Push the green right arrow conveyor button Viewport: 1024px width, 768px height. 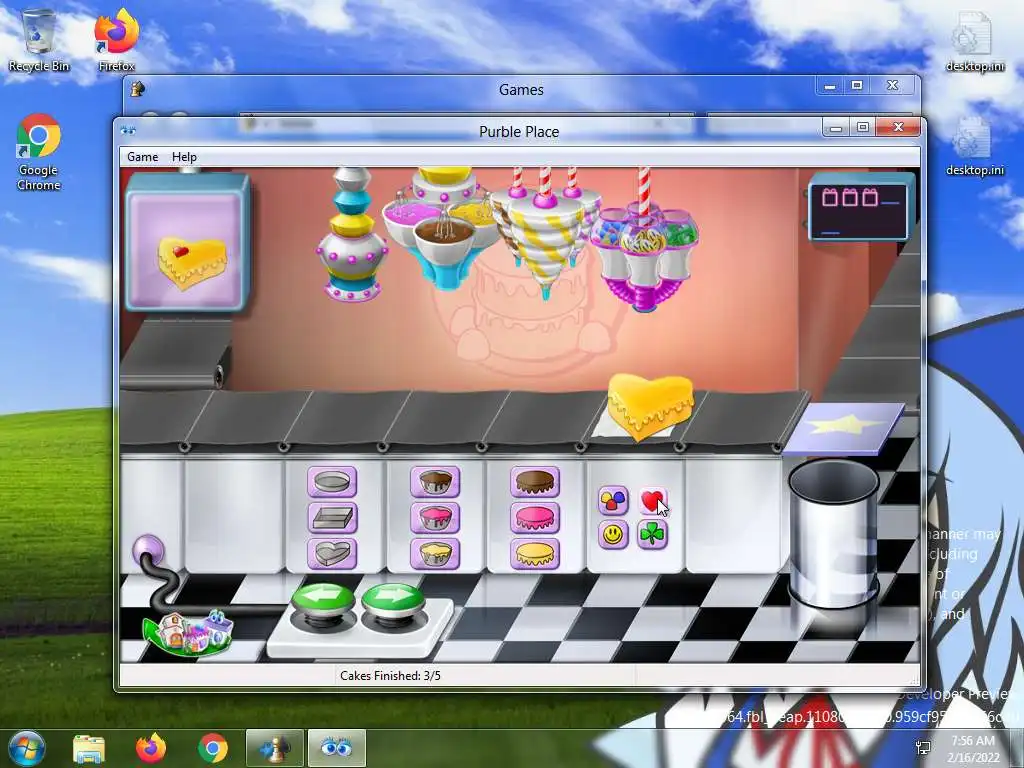click(x=392, y=601)
